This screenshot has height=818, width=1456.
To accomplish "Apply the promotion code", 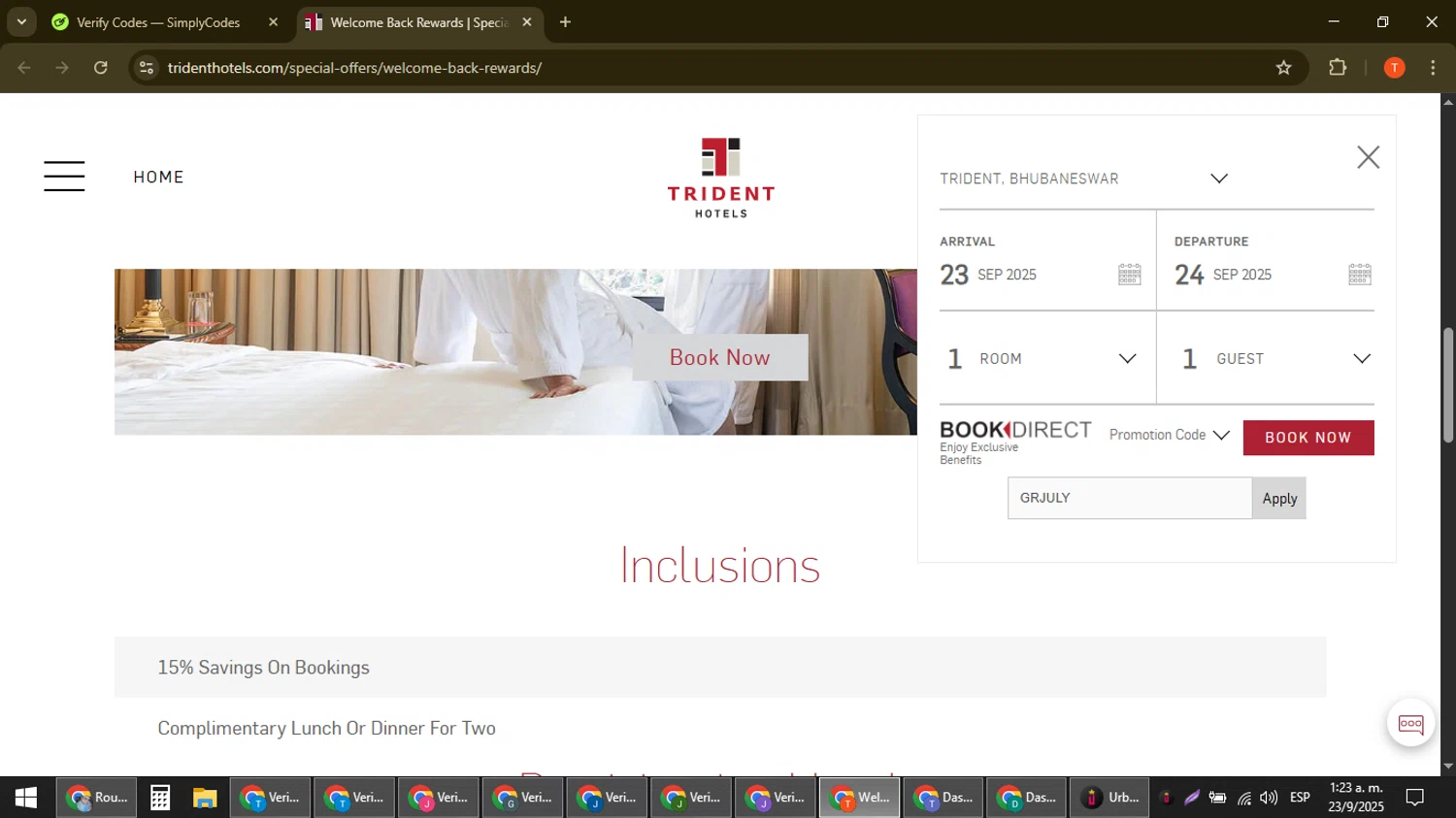I will click(x=1279, y=498).
